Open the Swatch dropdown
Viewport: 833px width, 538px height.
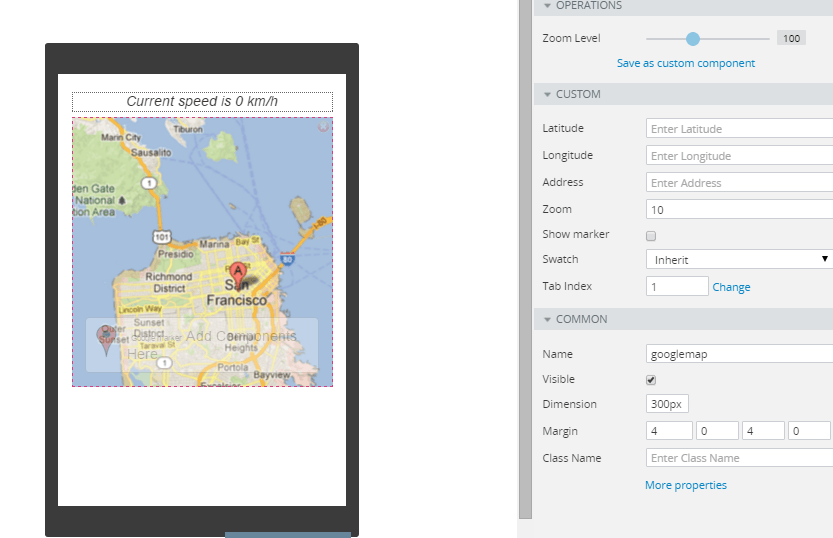point(740,260)
